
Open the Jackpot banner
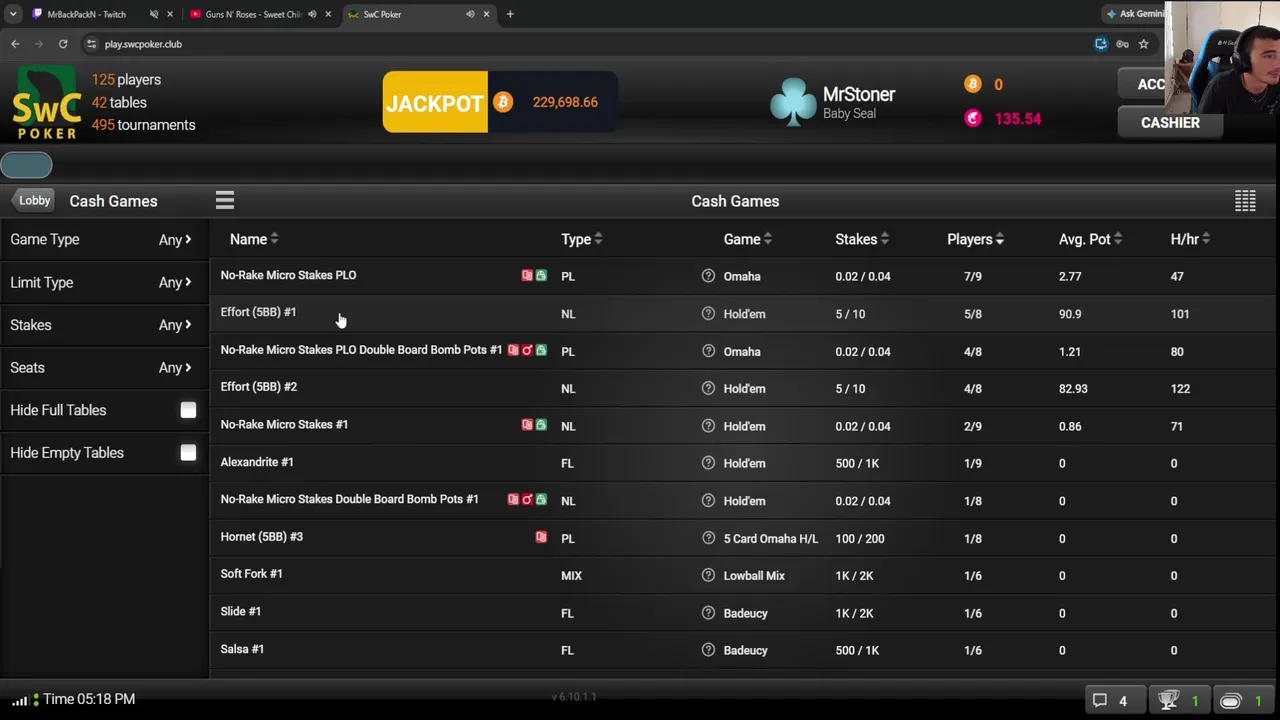pyautogui.click(x=499, y=102)
